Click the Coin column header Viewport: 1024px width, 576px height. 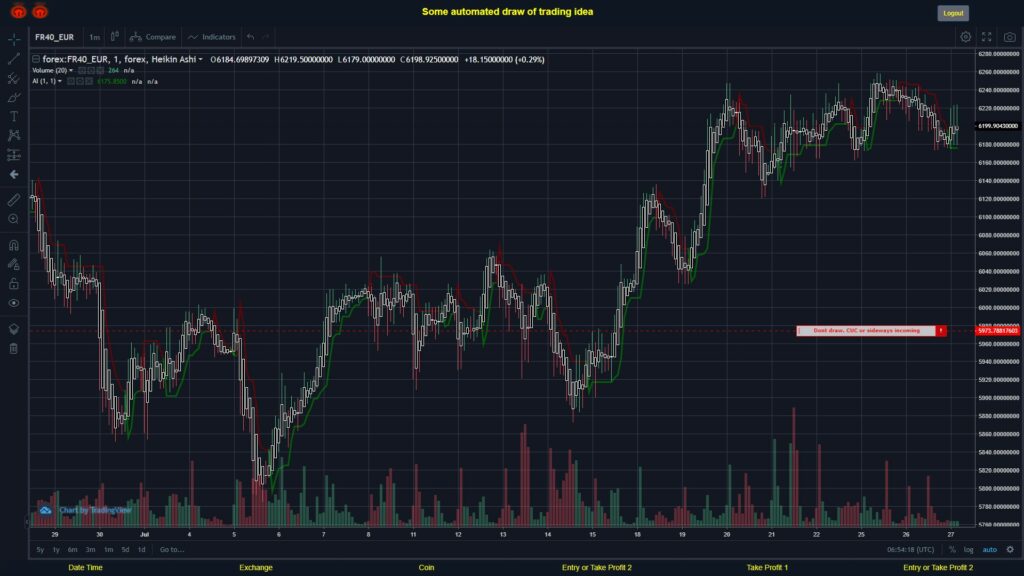click(x=426, y=568)
